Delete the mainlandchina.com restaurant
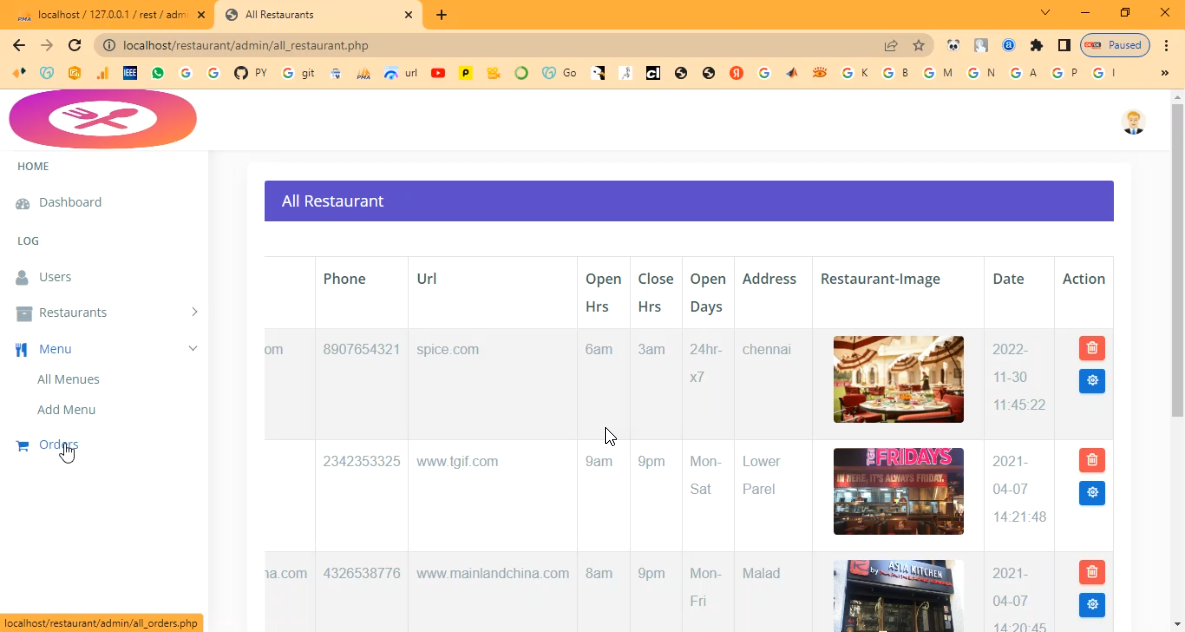This screenshot has height=632, width=1185. (1091, 572)
